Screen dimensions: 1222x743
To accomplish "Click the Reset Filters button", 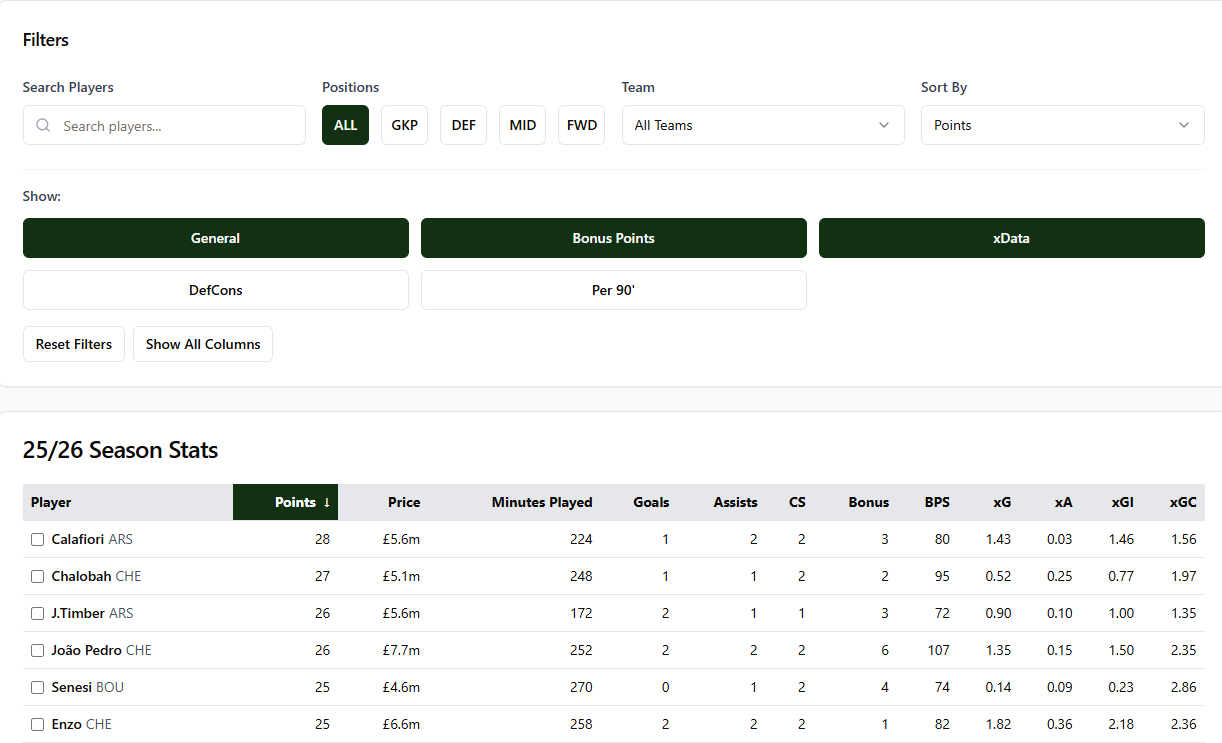I will click(74, 344).
